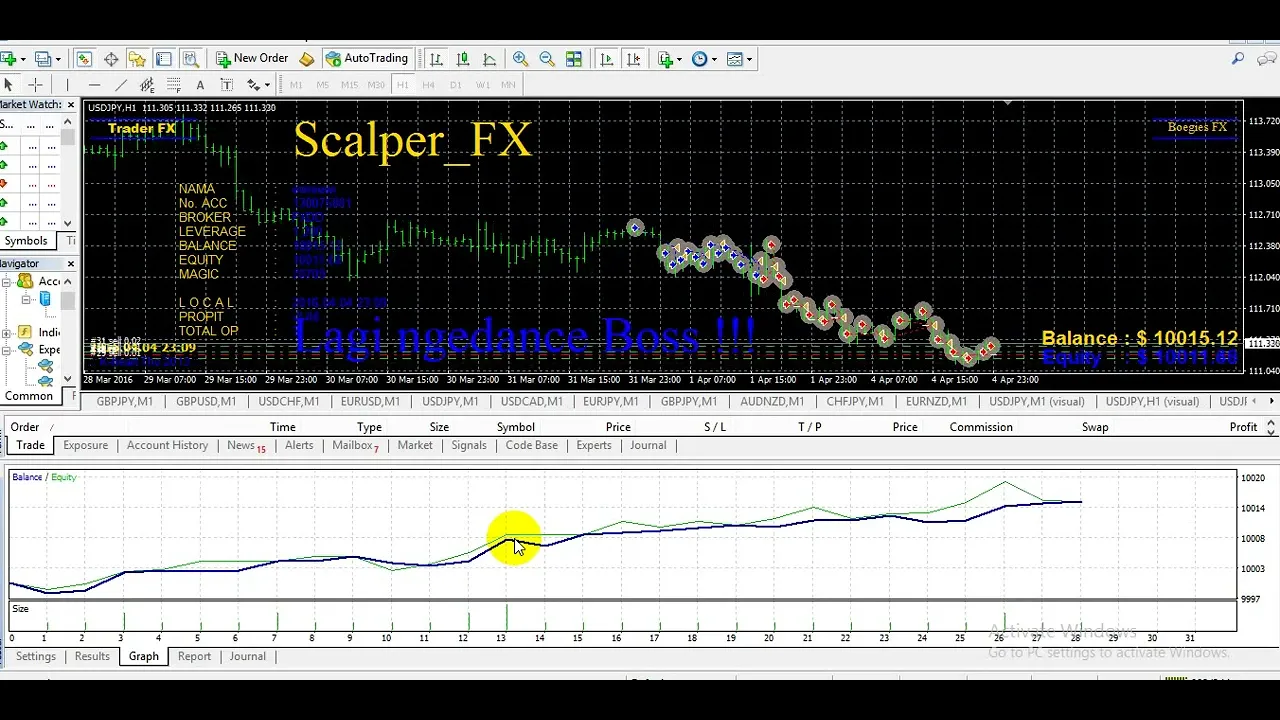The width and height of the screenshot is (1280, 720).
Task: Open the News terminal tab
Action: click(x=245, y=446)
